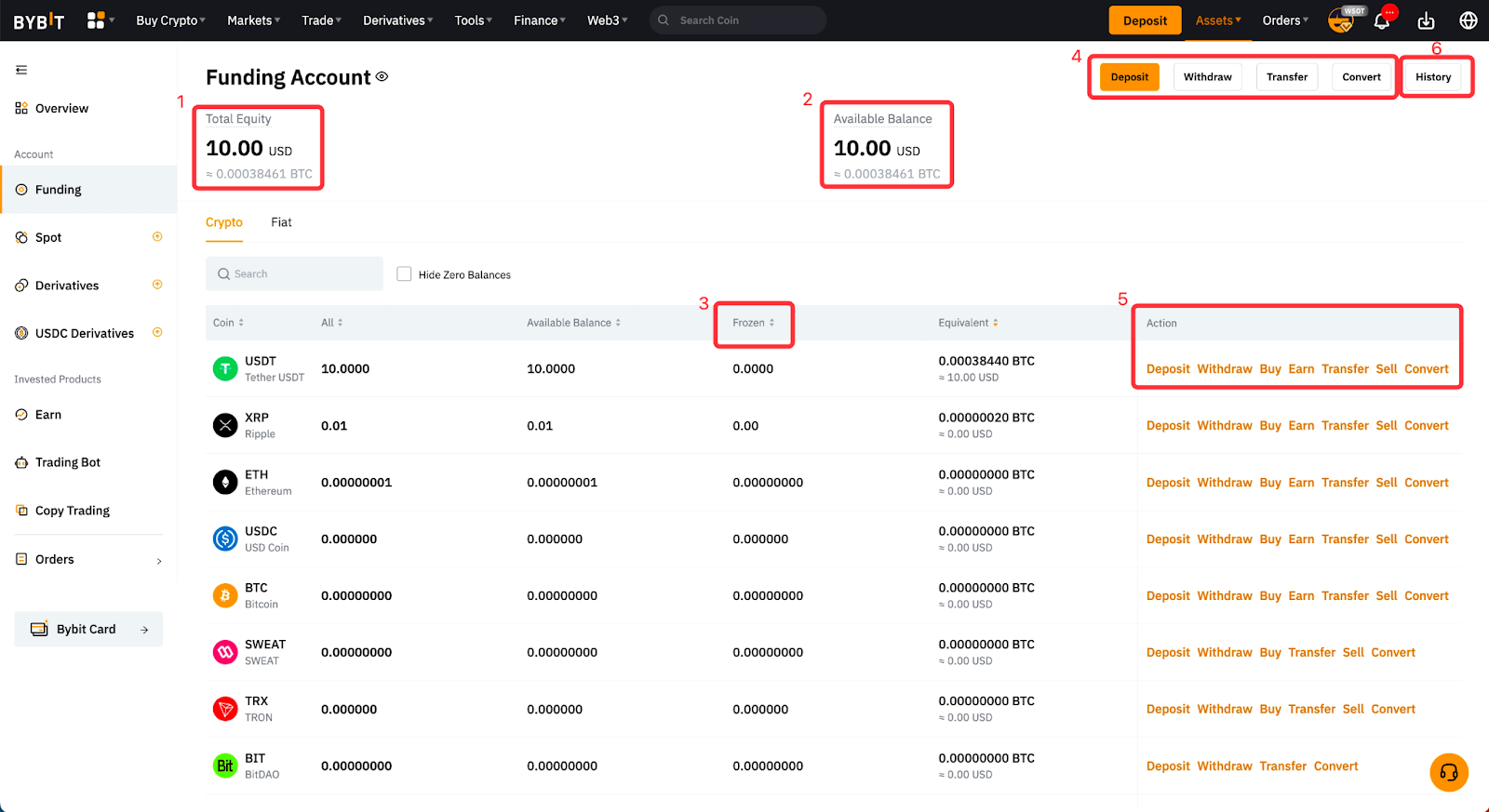
Task: Expand the Orders dropdown in top navigation
Action: tap(1285, 20)
